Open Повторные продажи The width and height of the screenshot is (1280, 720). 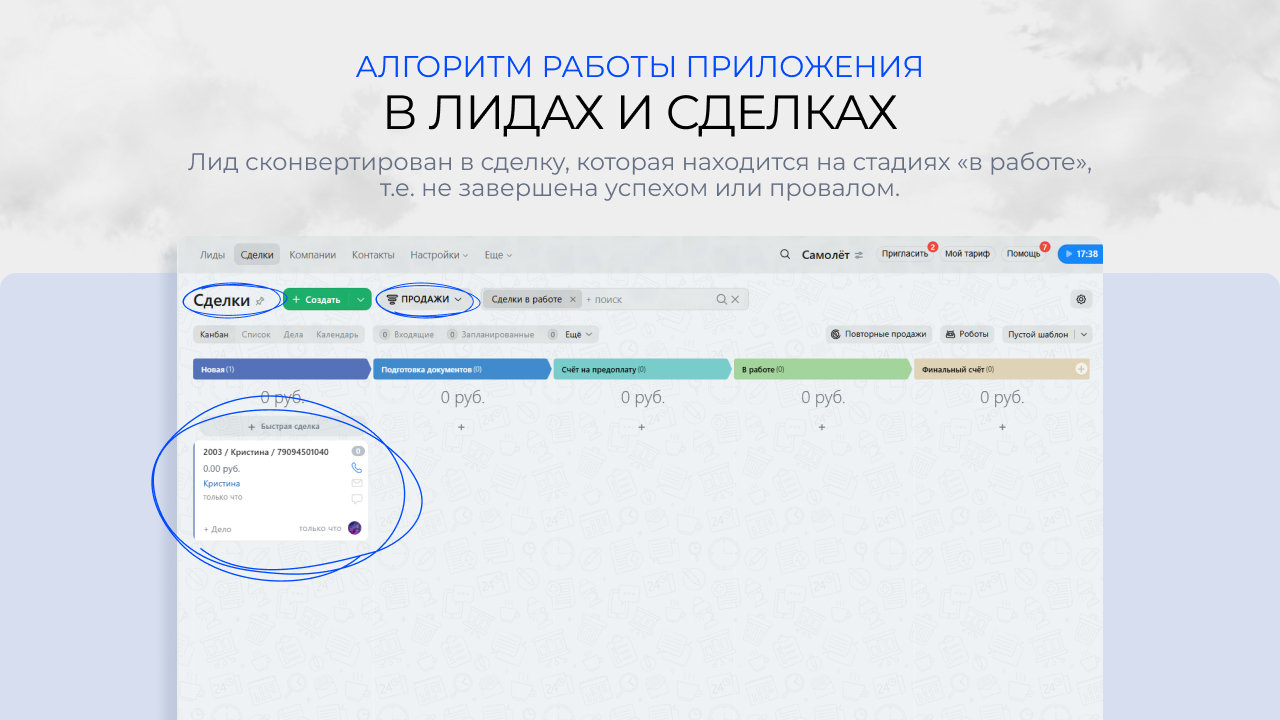[x=878, y=334]
